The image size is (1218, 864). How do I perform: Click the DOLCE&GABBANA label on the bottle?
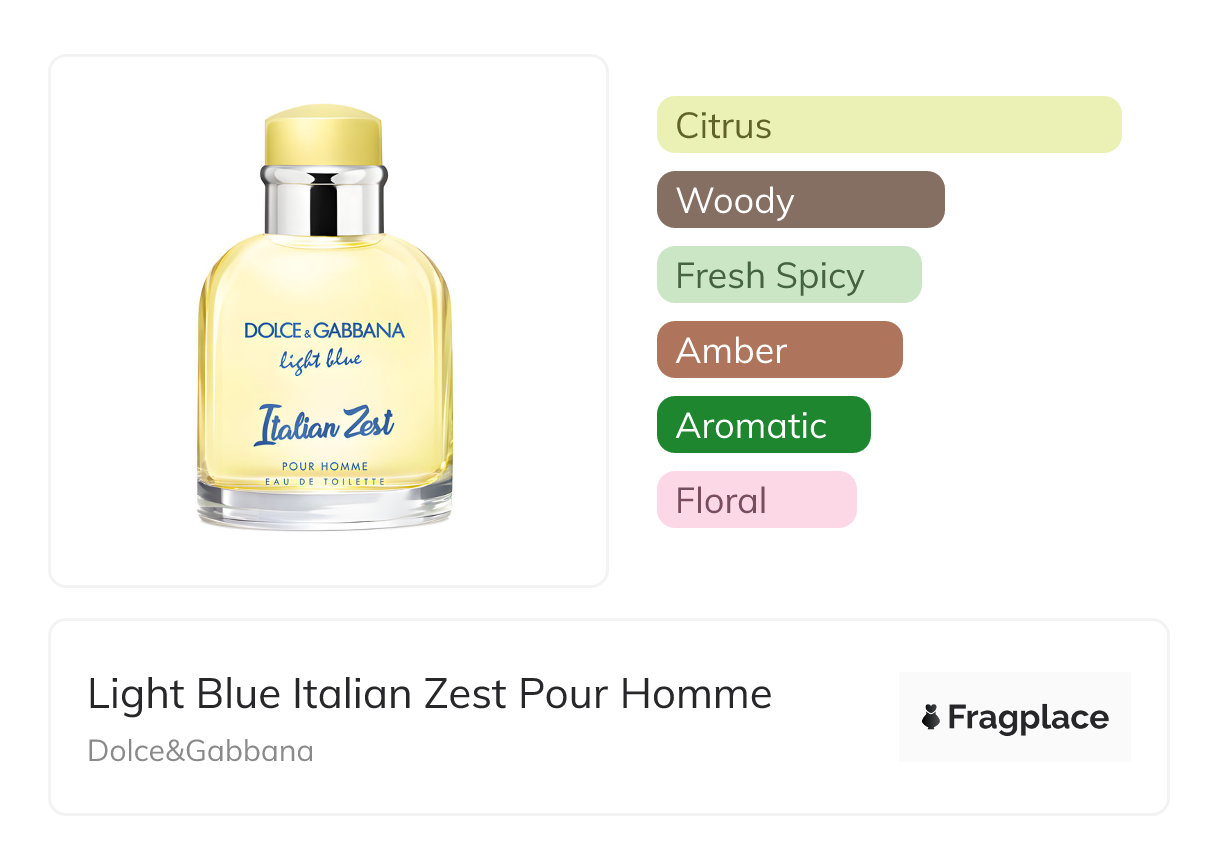tap(324, 331)
